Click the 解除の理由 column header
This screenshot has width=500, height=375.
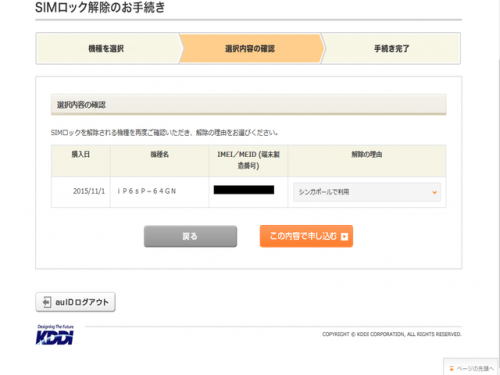pyautogui.click(x=367, y=160)
